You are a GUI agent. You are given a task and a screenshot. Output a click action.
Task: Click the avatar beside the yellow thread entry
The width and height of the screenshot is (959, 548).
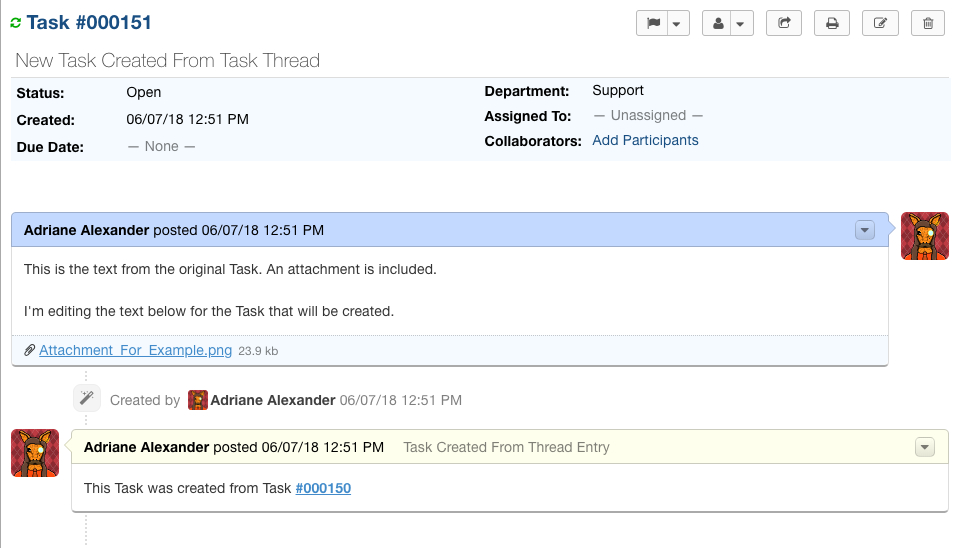35,453
